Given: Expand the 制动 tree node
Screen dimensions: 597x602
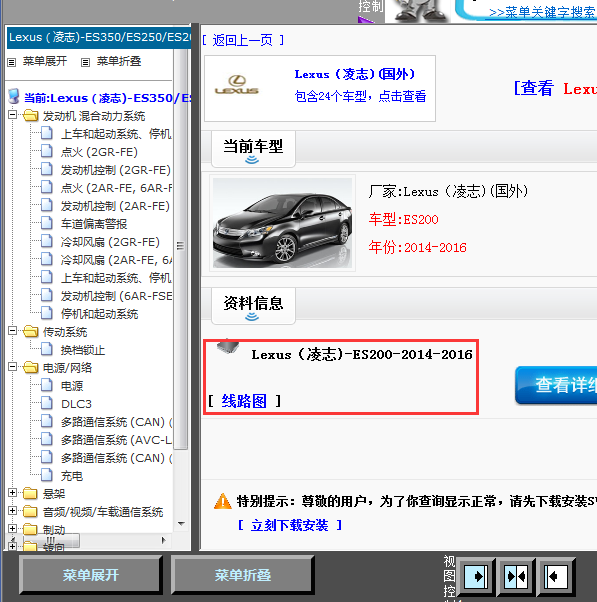Looking at the screenshot, I should coord(13,528).
